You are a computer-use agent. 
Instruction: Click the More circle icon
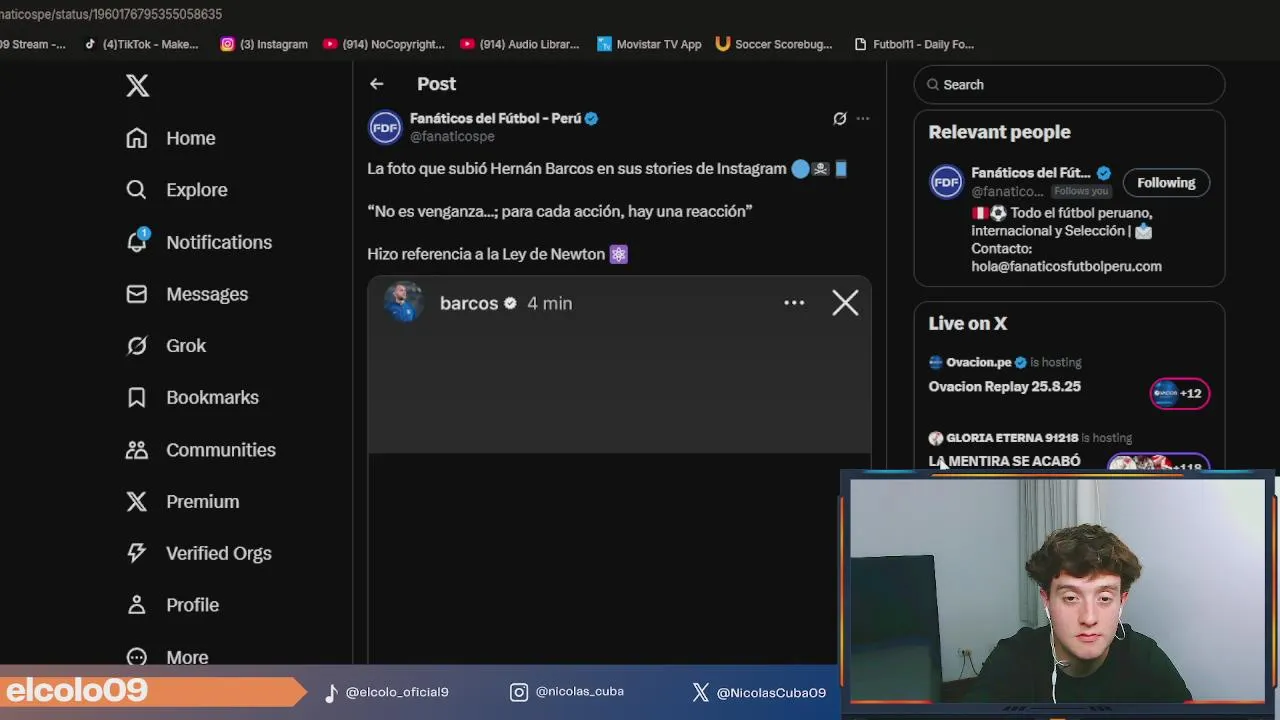click(x=137, y=657)
